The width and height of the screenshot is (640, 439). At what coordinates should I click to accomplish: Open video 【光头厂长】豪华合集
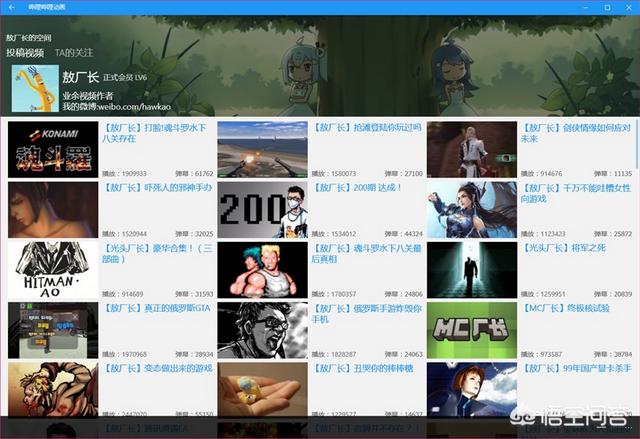[x=157, y=253]
